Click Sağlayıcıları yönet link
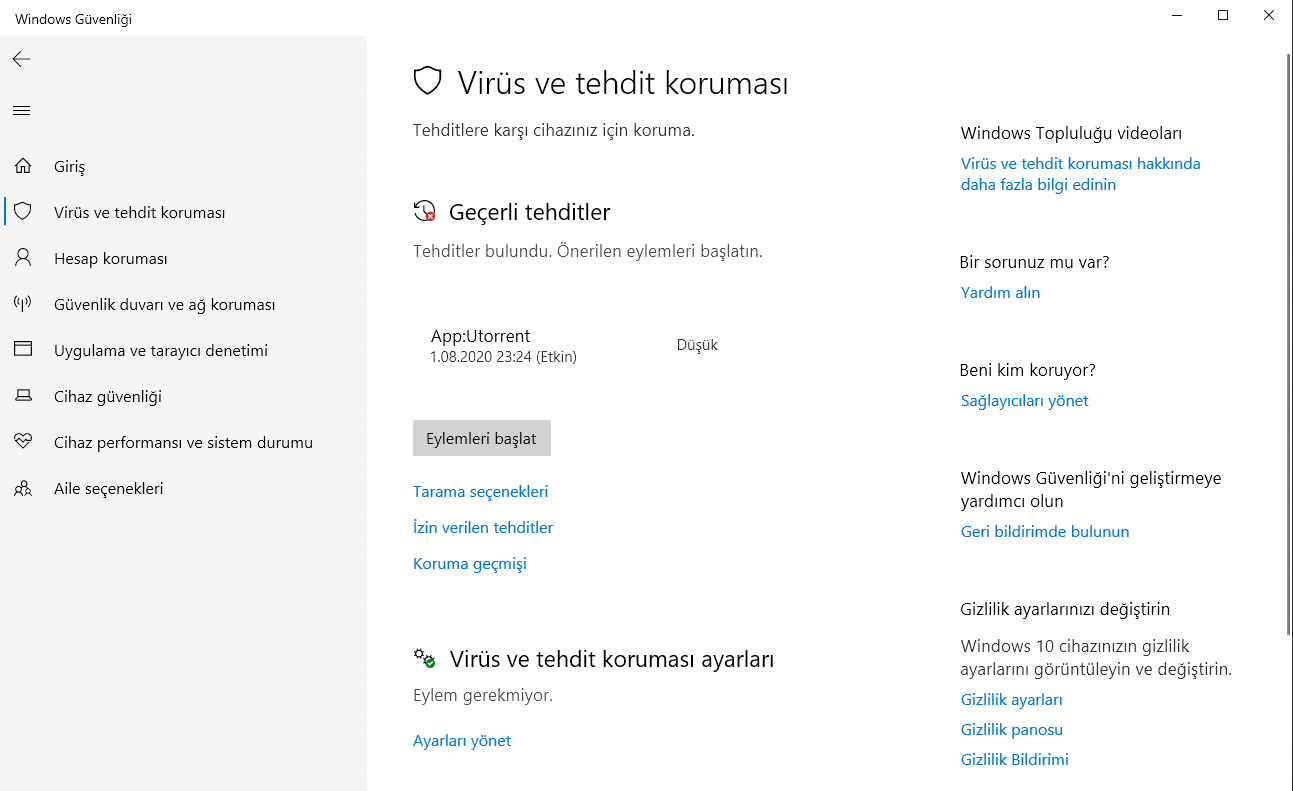Viewport: 1293px width, 791px height. (1024, 401)
